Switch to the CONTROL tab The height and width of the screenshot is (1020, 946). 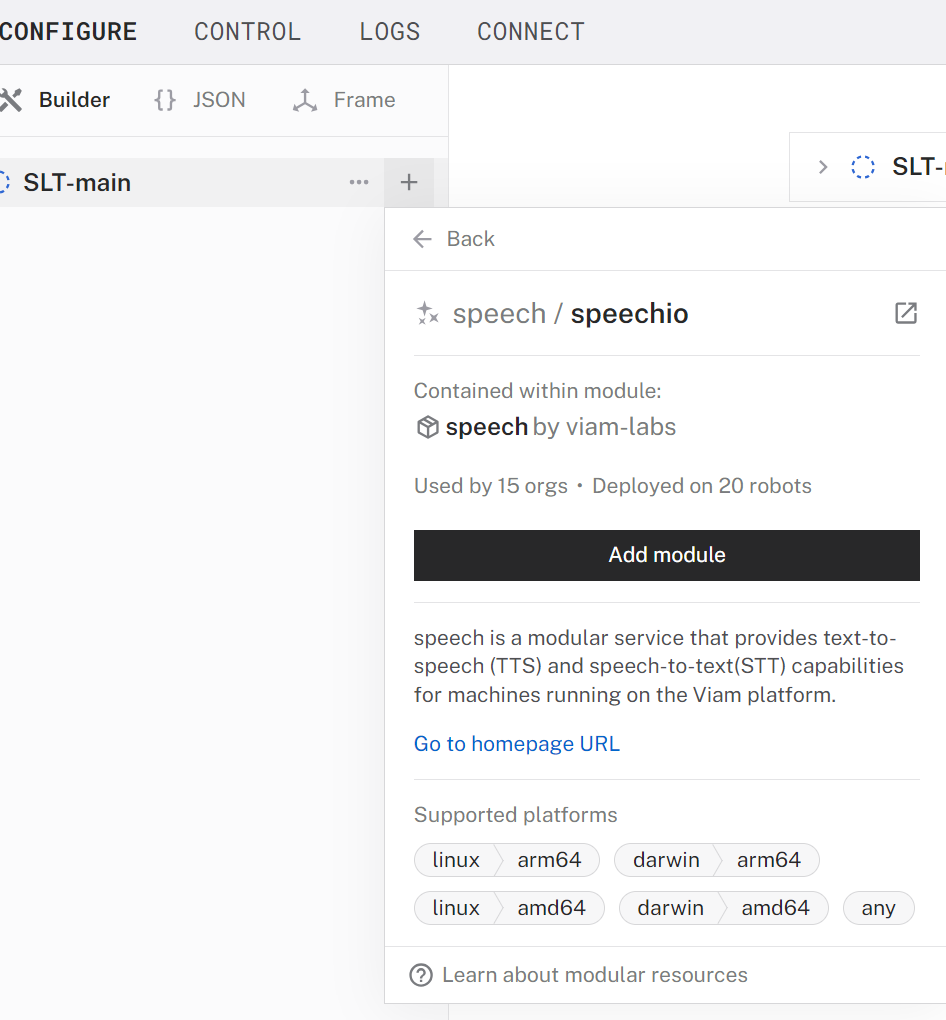tap(247, 32)
